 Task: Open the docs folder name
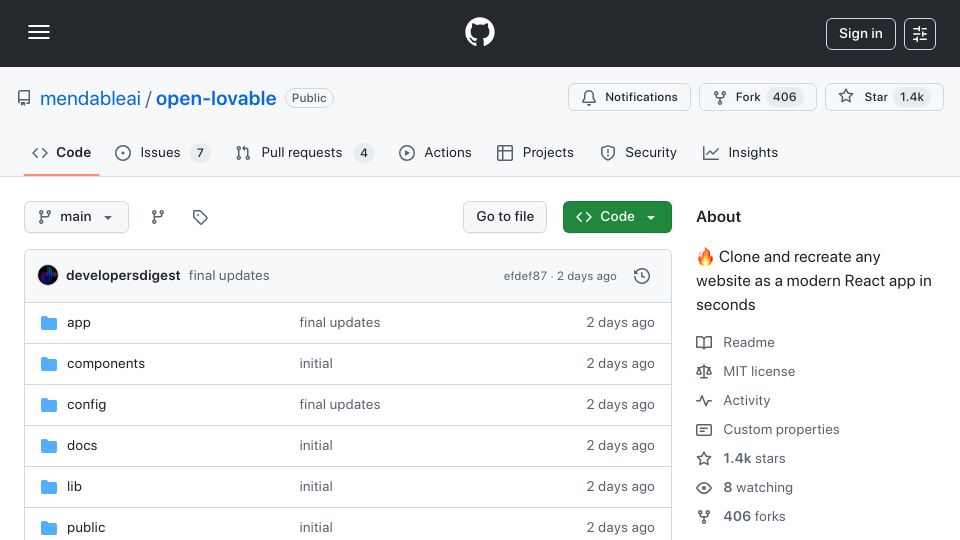tap(82, 446)
